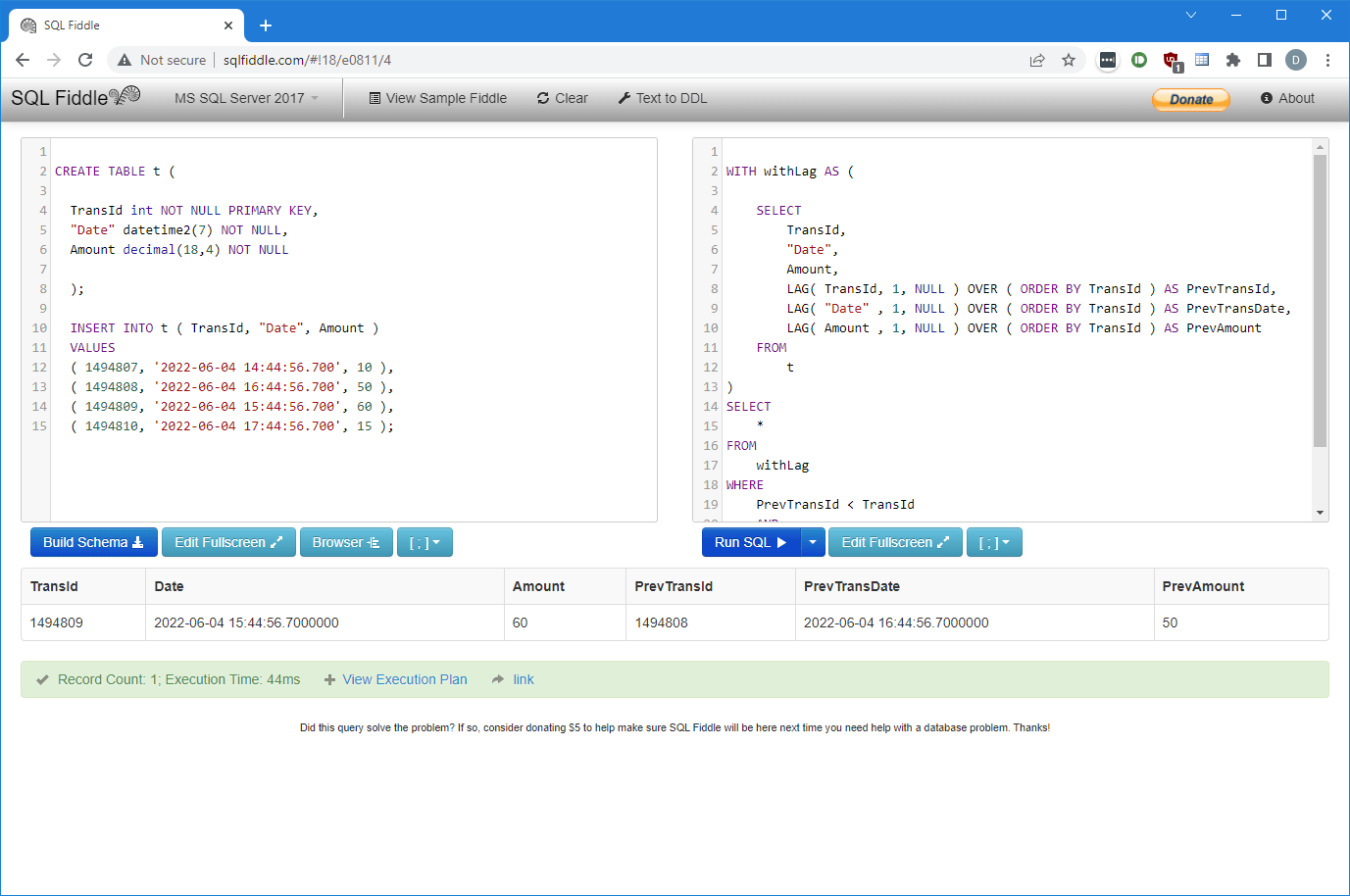1350x896 pixels.
Task: Click the dark password manager extension icon
Action: pyautogui.click(x=1108, y=60)
